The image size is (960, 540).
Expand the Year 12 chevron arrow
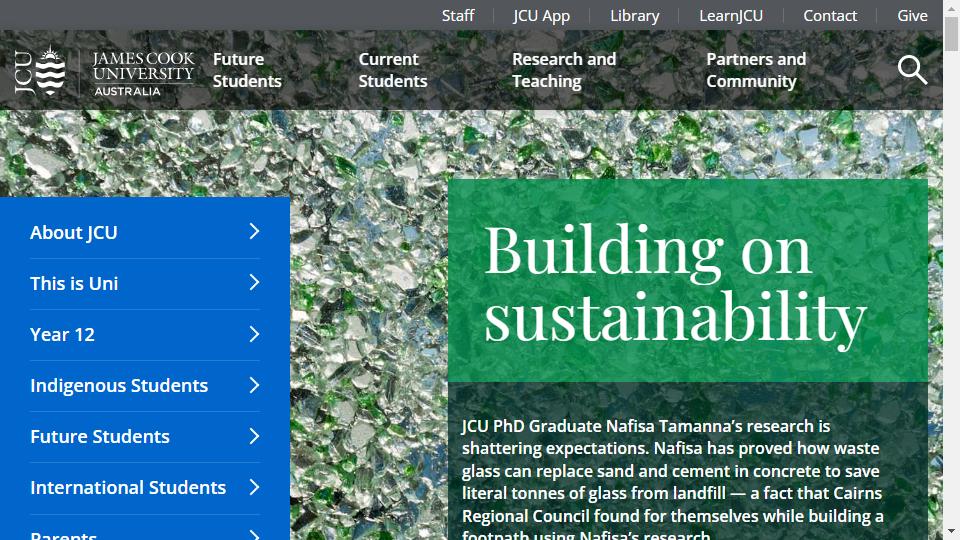click(255, 334)
